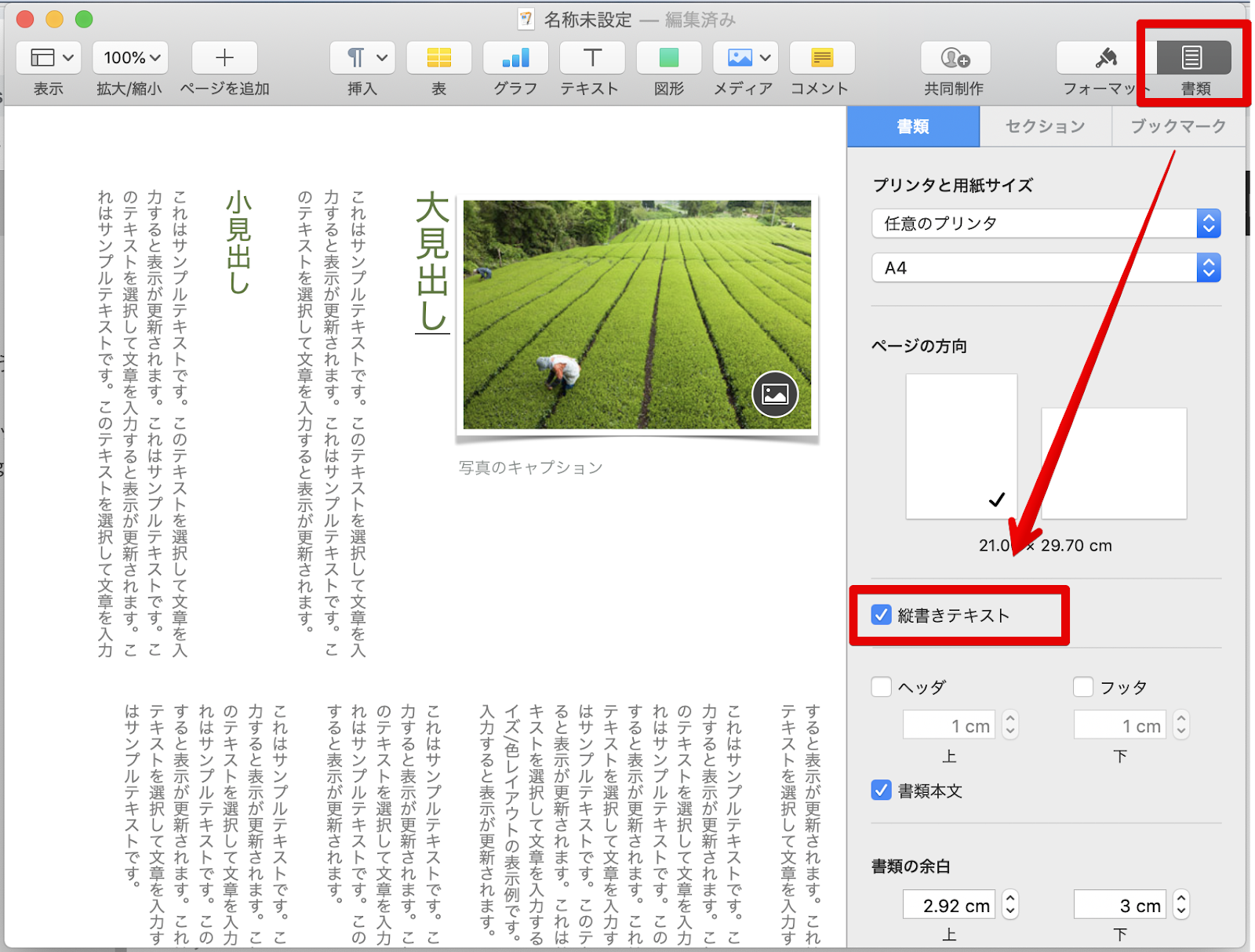Uncheck the 縦書きテキスト checkbox
1255x952 pixels.
[x=882, y=615]
